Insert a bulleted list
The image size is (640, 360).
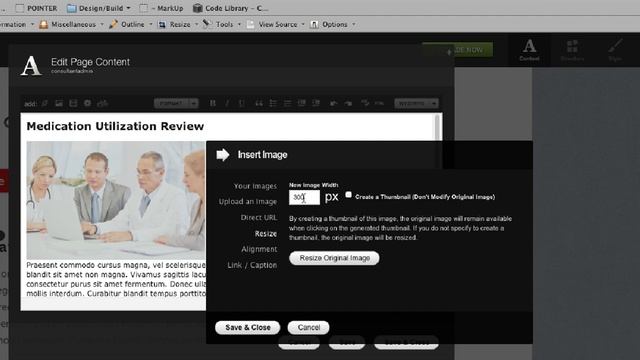coord(273,103)
